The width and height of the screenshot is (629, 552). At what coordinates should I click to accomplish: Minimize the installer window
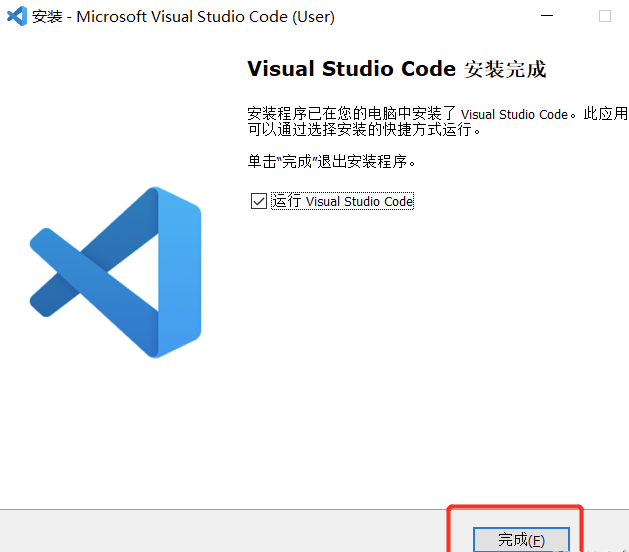(x=547, y=16)
